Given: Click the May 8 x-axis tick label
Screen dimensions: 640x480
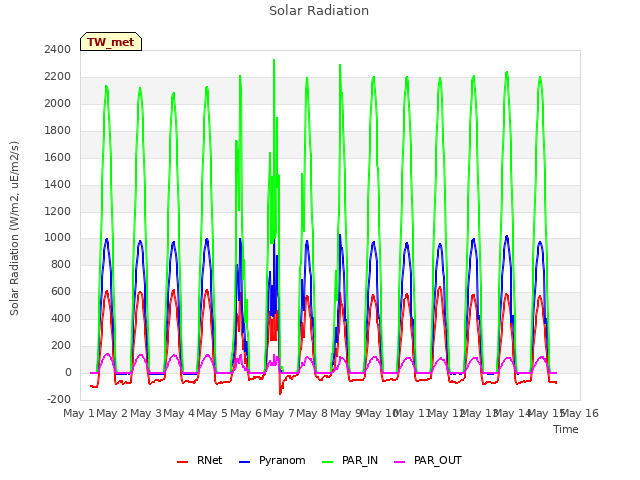Looking at the screenshot, I should [312, 413].
